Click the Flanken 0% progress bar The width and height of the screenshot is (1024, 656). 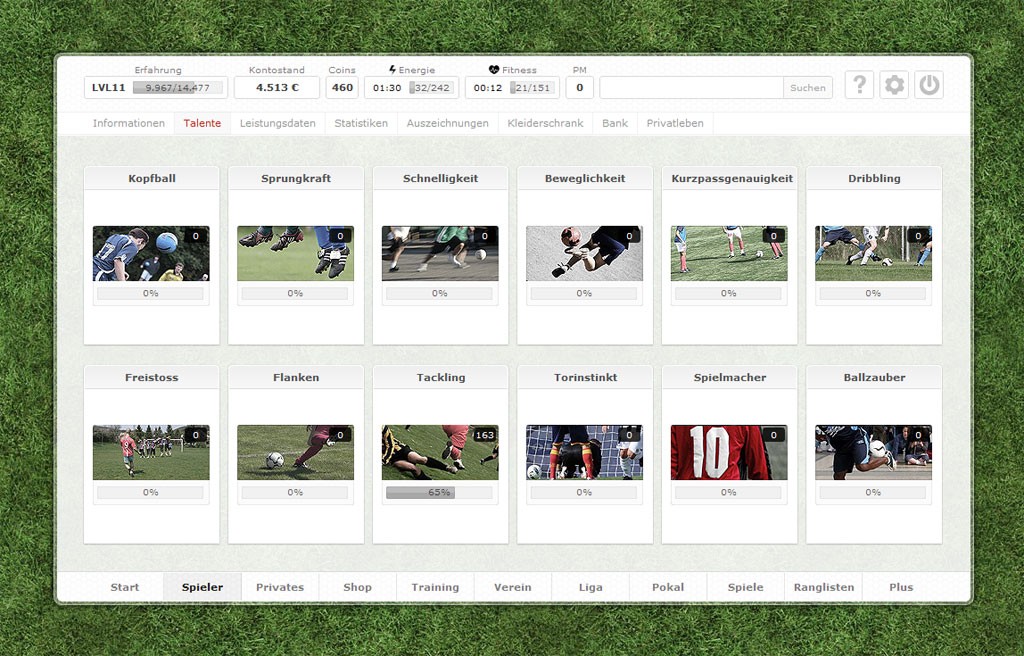coord(295,493)
